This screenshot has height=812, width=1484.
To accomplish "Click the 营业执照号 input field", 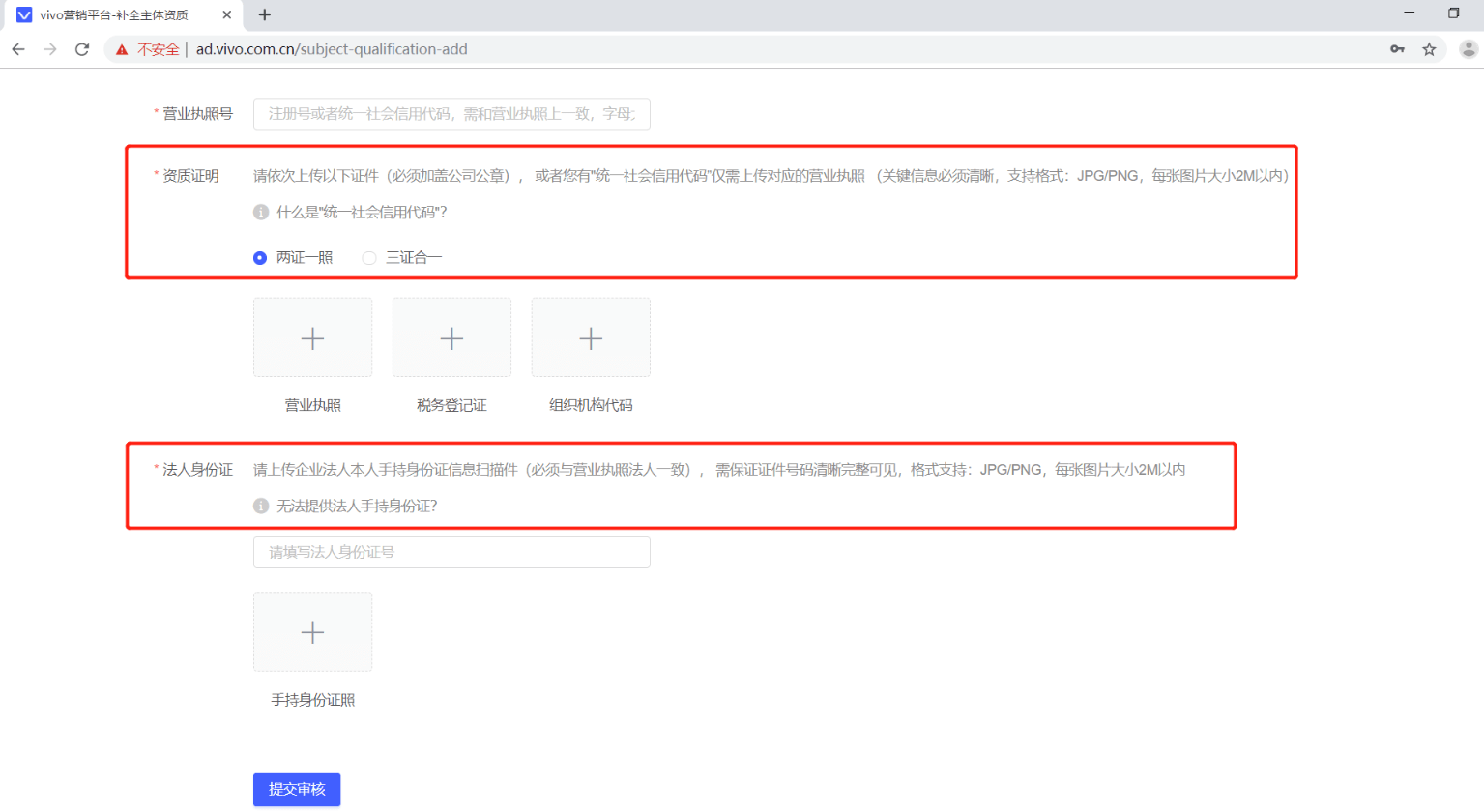I will click(x=451, y=113).
